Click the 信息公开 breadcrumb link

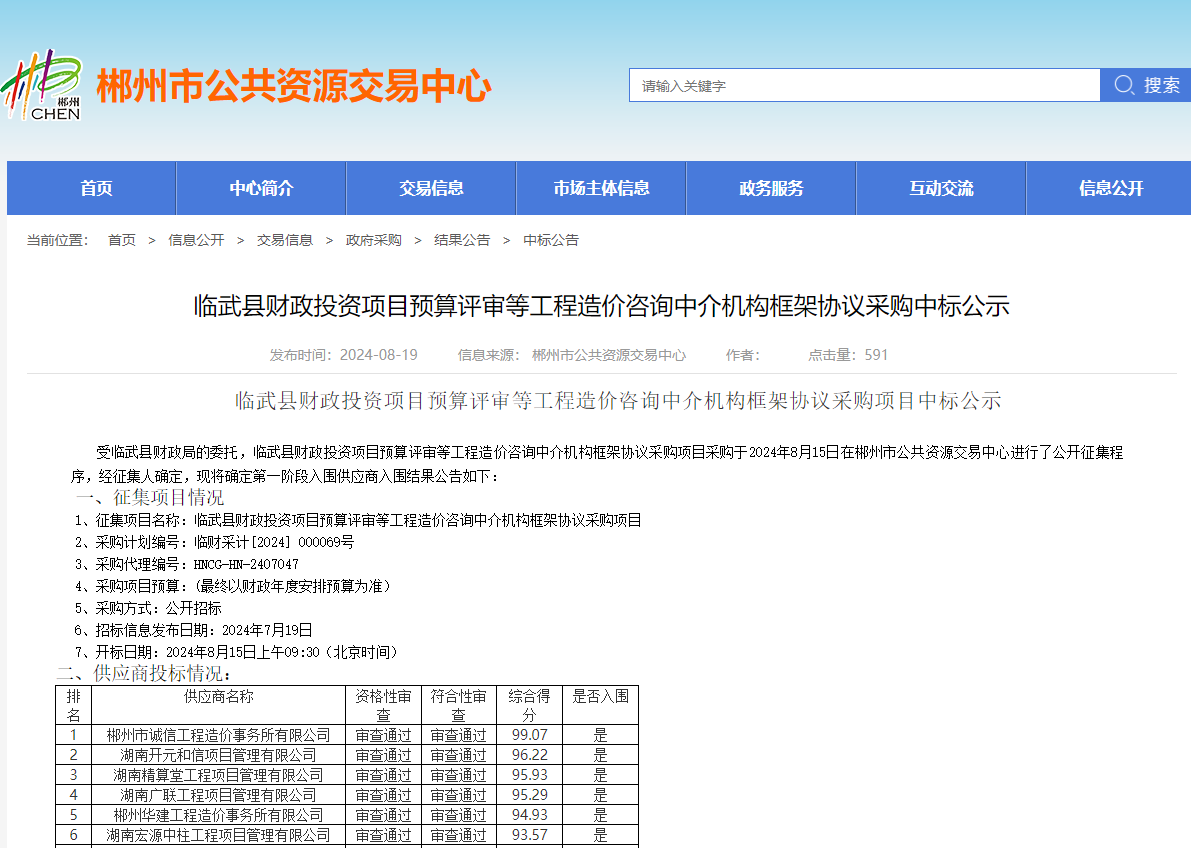tap(196, 240)
